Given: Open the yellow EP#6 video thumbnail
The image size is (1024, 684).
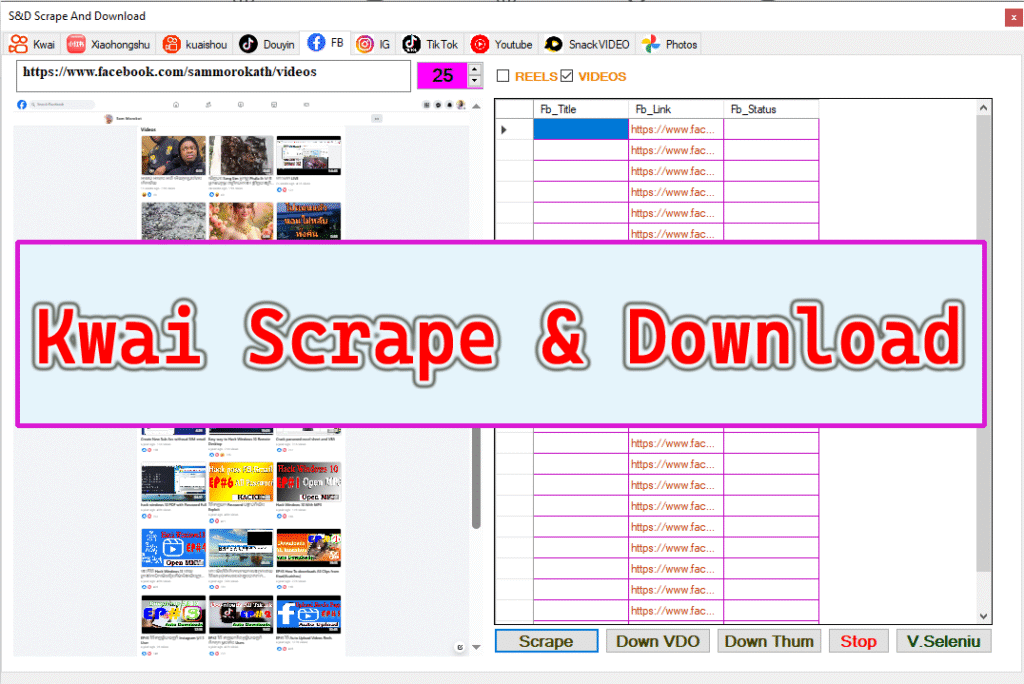Looking at the screenshot, I should 241,482.
